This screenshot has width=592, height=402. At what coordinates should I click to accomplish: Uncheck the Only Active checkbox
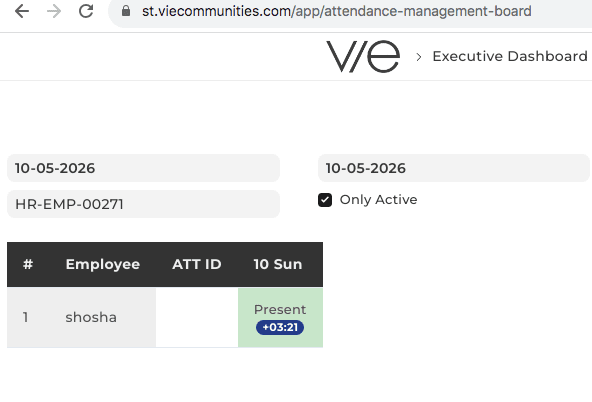tap(325, 200)
